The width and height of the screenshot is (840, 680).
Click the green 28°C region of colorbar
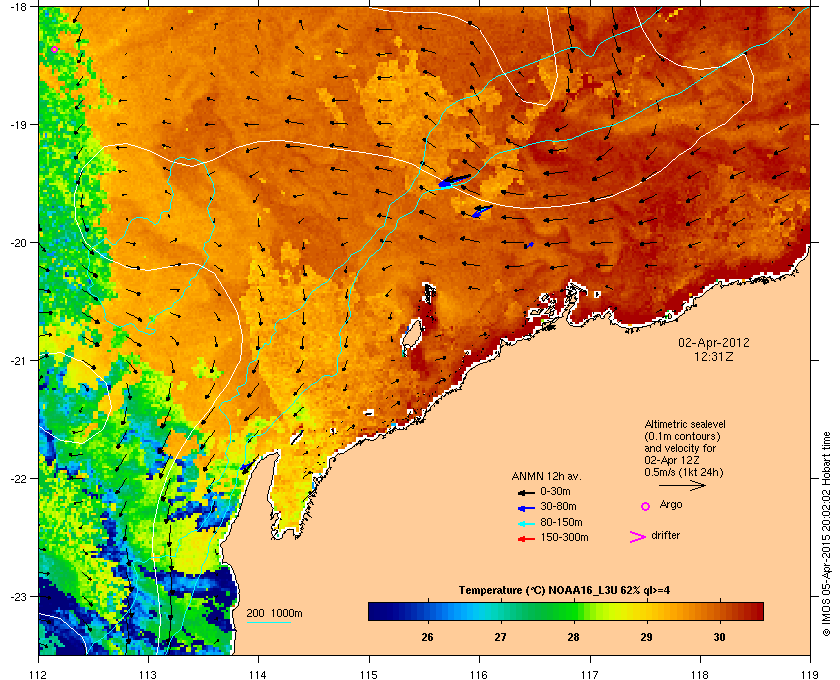point(573,611)
